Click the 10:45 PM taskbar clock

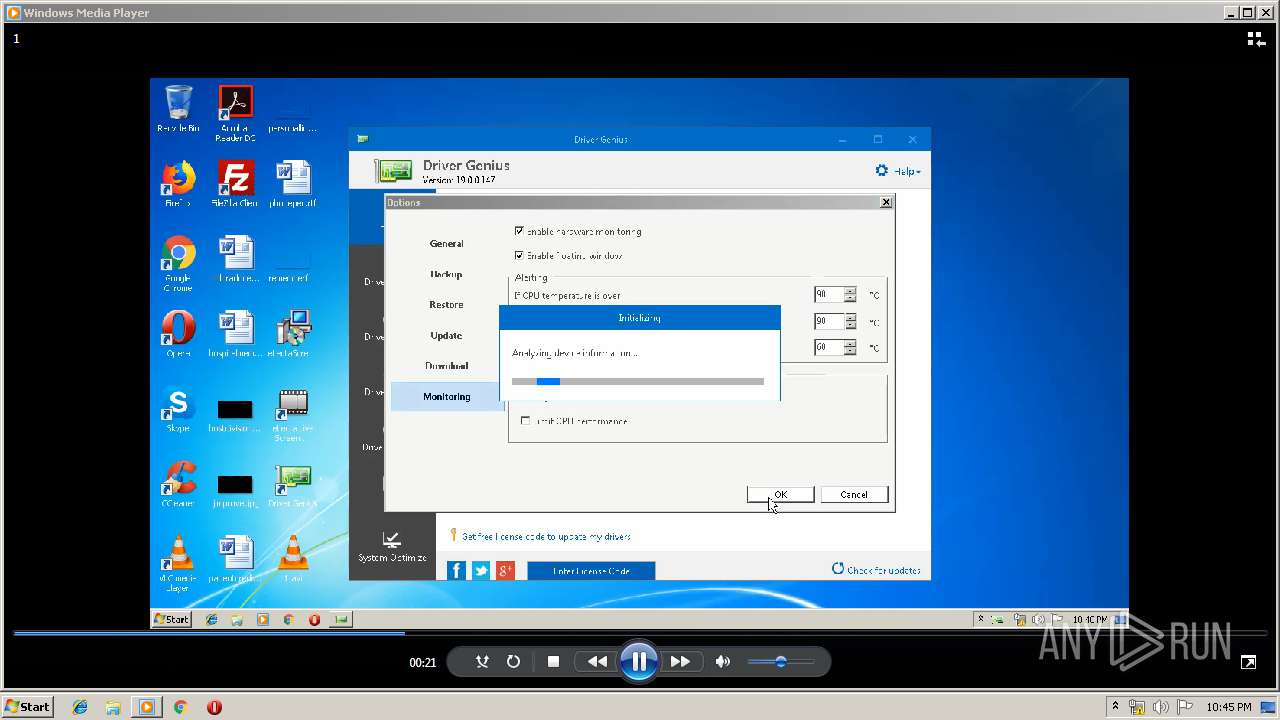coord(1228,707)
